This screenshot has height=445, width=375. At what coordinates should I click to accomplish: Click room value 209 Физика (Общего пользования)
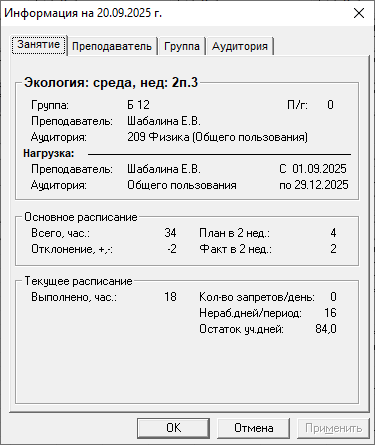pos(217,137)
